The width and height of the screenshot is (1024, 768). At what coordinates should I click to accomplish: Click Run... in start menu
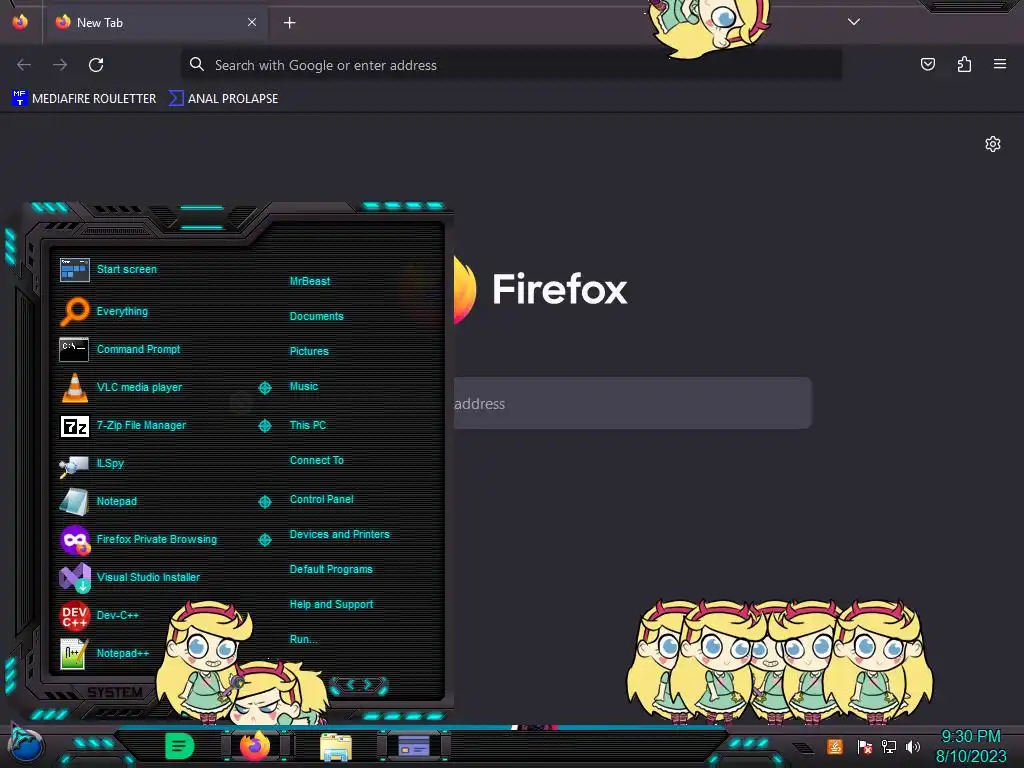pos(304,639)
